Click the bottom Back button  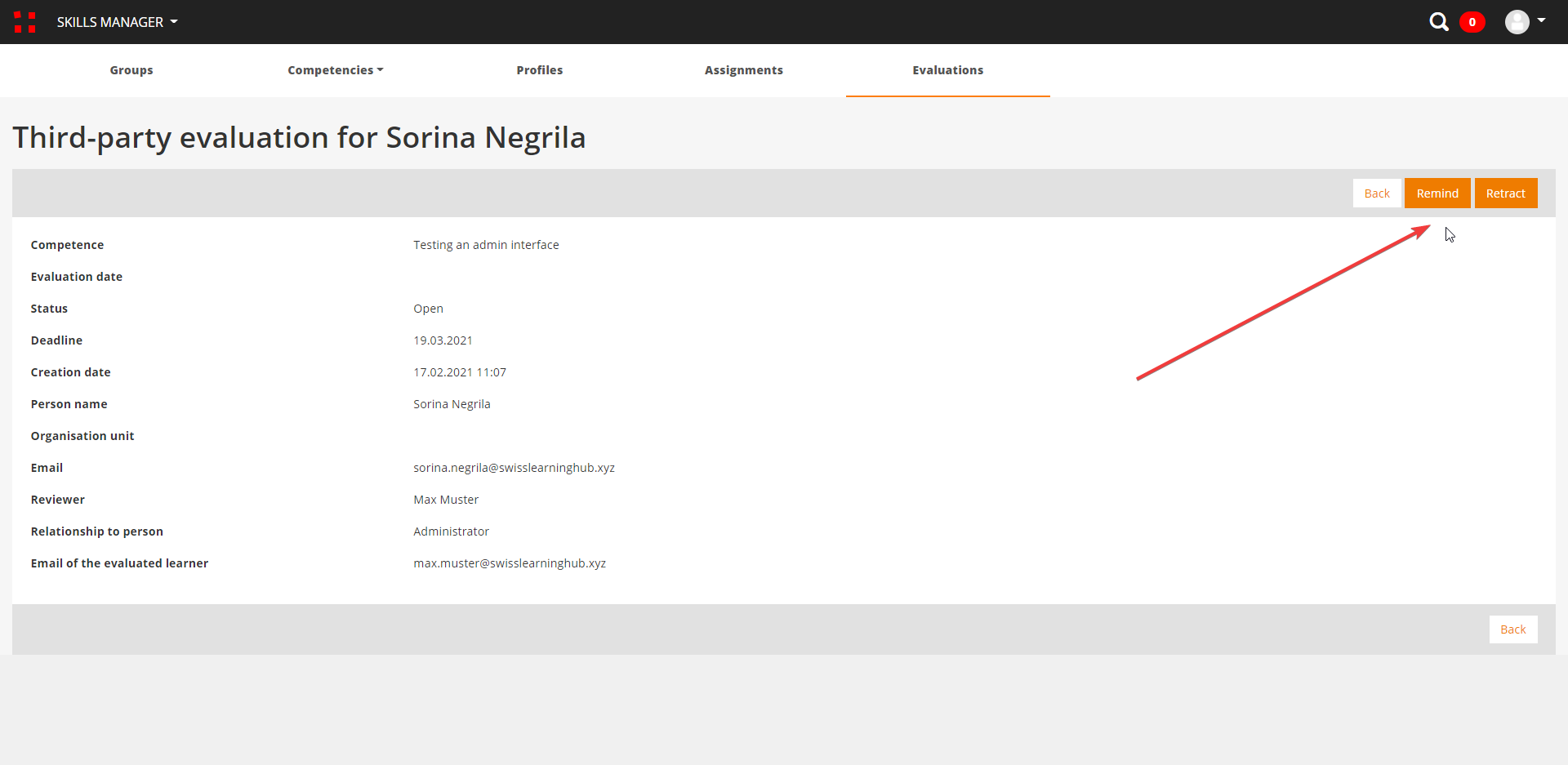click(x=1512, y=629)
